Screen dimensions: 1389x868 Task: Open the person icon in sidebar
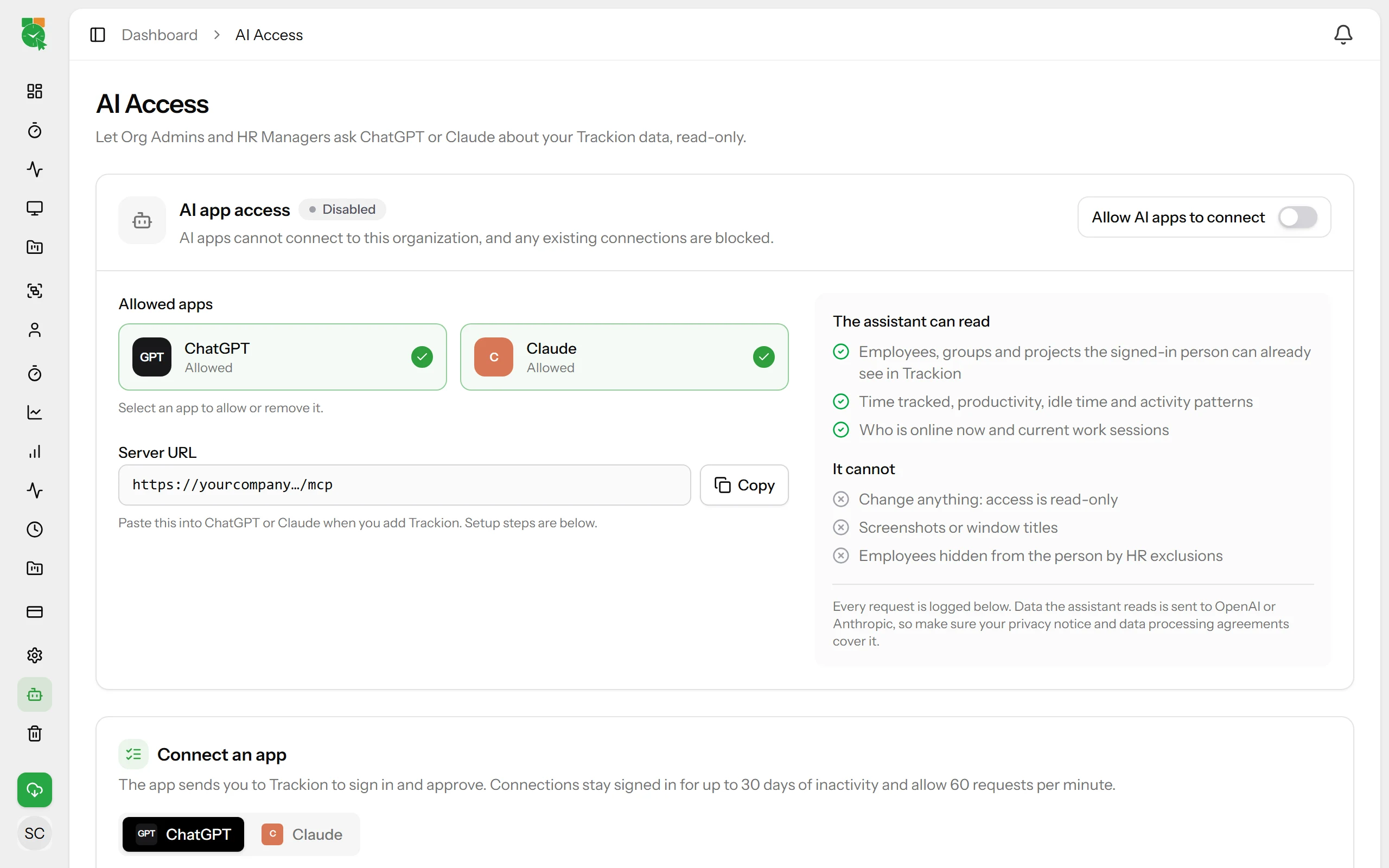click(x=34, y=330)
